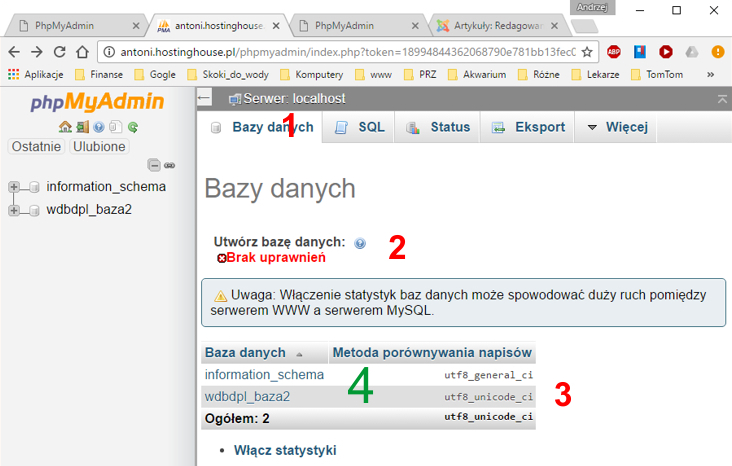Open the Aplikacje apps shortcut

(x=35, y=74)
